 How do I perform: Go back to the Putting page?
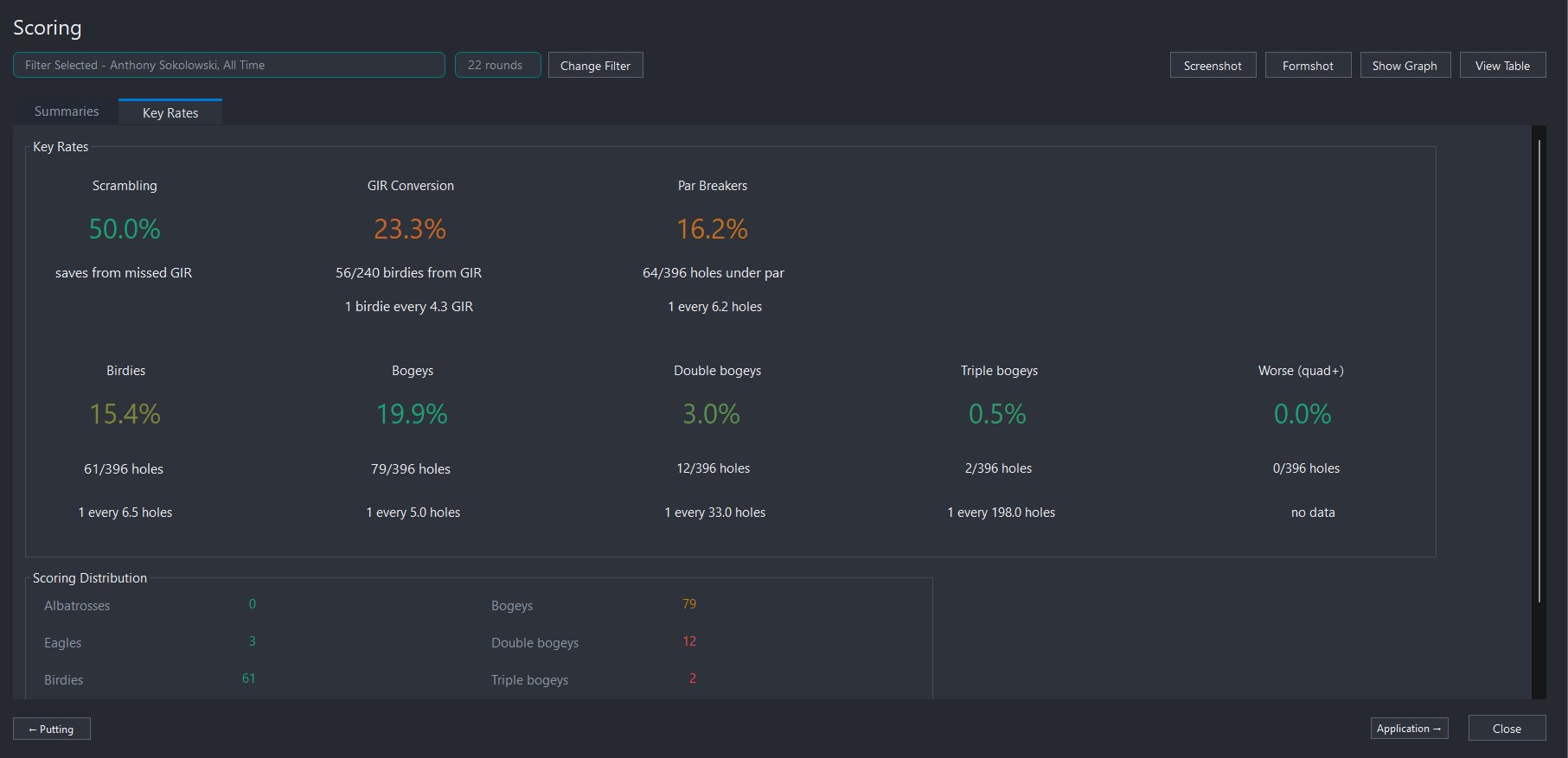52,729
